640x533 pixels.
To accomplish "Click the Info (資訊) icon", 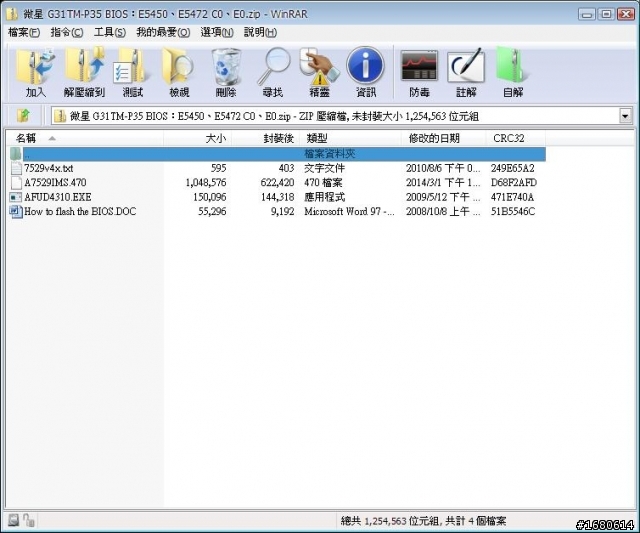I will [366, 72].
